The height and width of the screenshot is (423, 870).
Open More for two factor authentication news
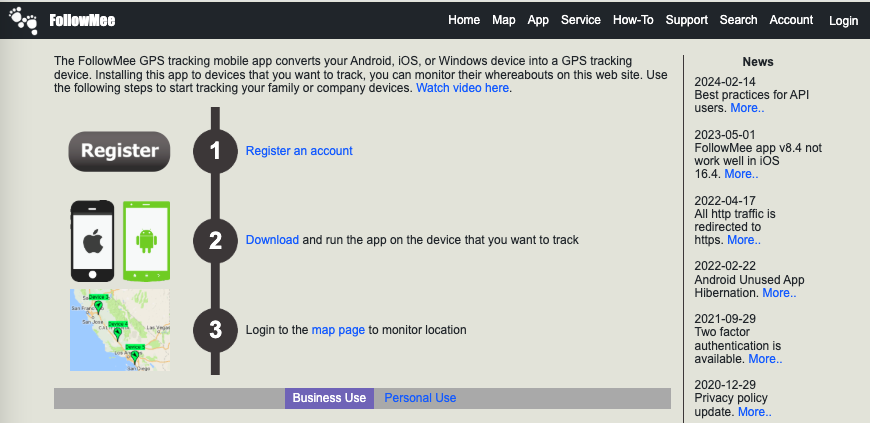pyautogui.click(x=765, y=359)
